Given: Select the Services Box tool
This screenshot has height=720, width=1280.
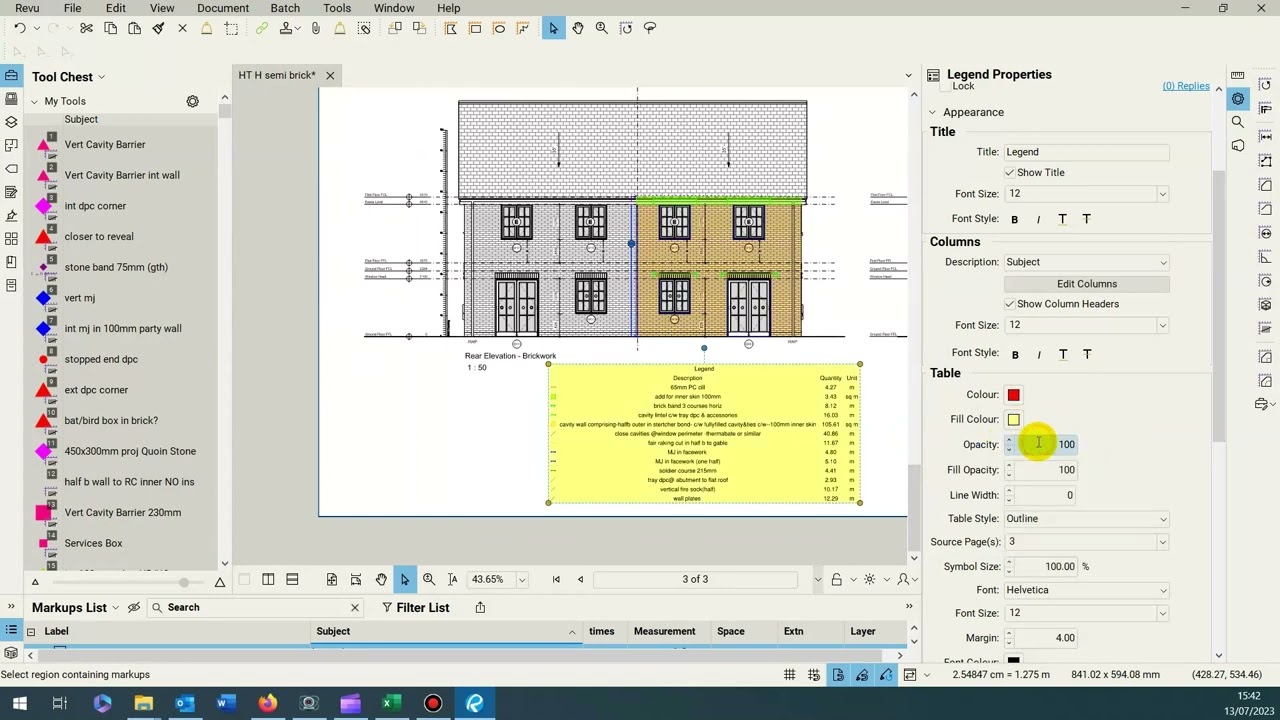Looking at the screenshot, I should tap(93, 543).
